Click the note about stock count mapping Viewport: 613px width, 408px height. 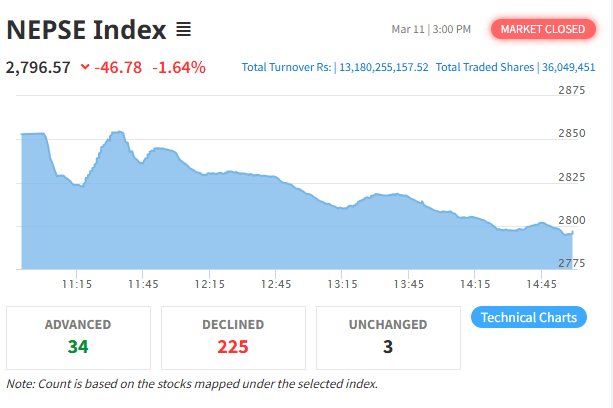(x=192, y=384)
